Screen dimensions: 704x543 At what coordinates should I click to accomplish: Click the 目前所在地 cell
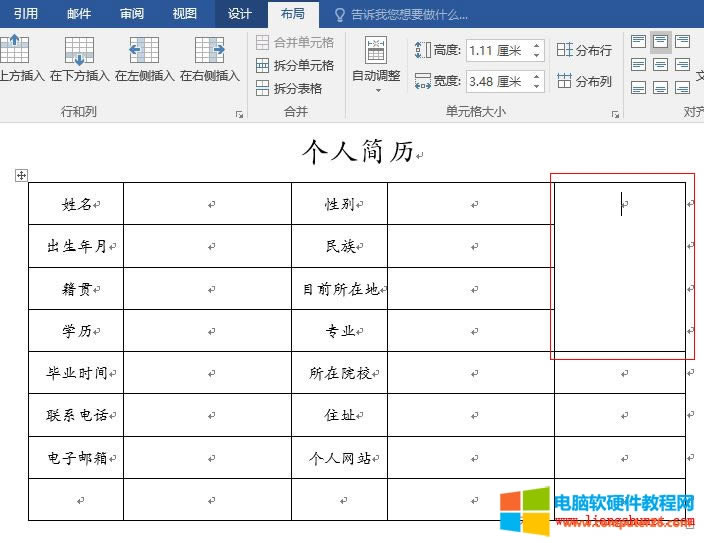point(339,288)
